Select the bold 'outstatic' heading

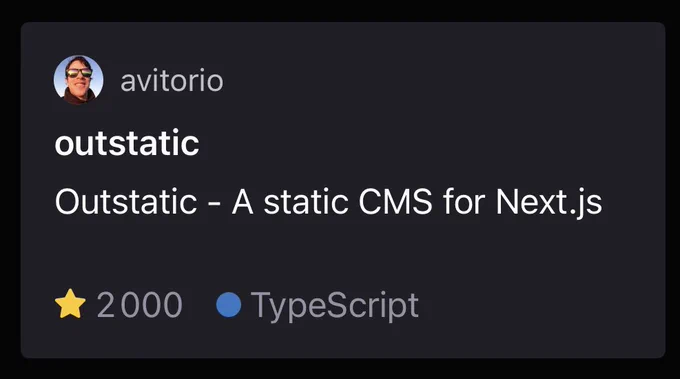(127, 143)
